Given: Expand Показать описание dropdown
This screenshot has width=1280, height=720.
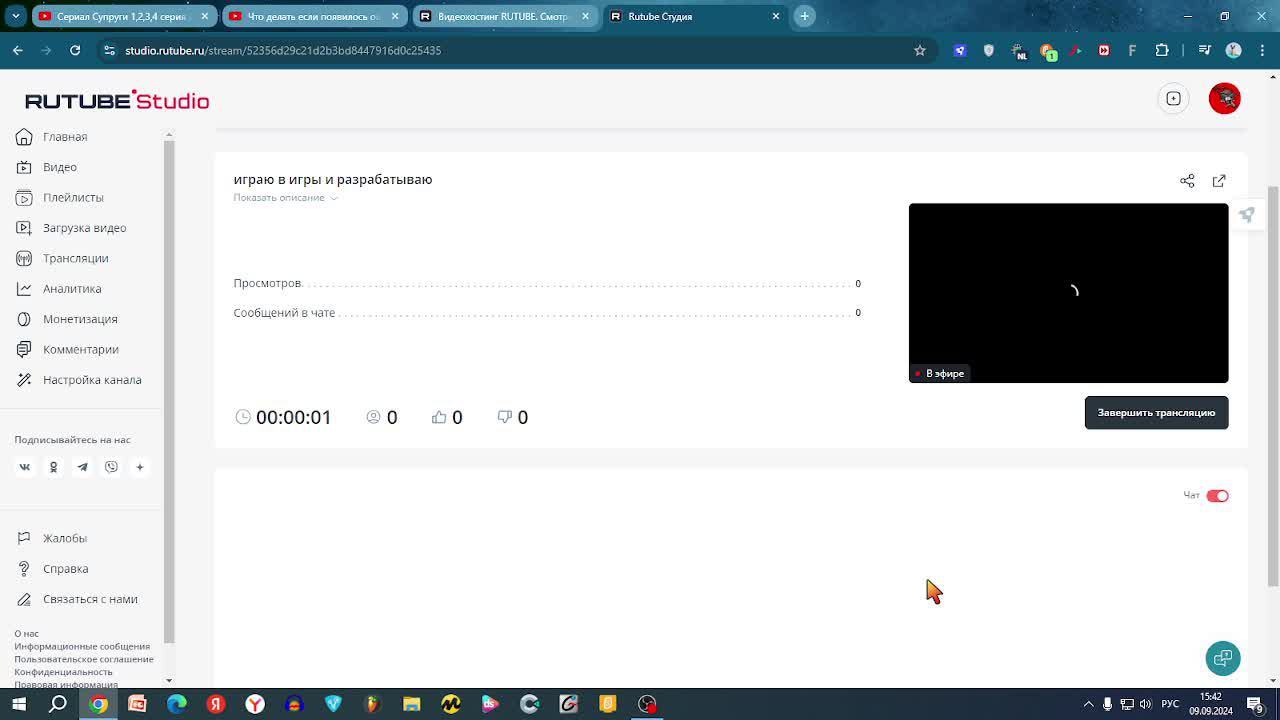Looking at the screenshot, I should point(285,198).
